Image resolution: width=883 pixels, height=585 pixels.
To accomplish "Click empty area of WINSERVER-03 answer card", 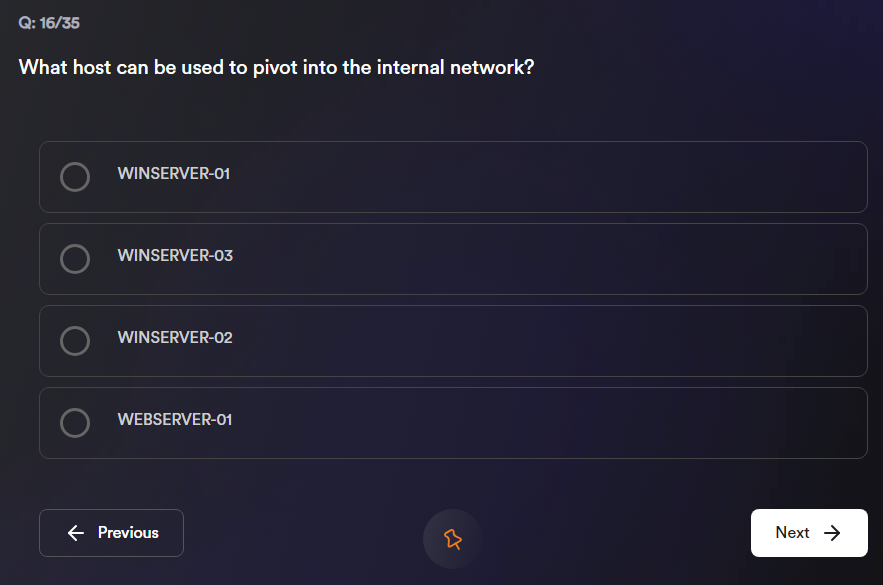I will 560,259.
